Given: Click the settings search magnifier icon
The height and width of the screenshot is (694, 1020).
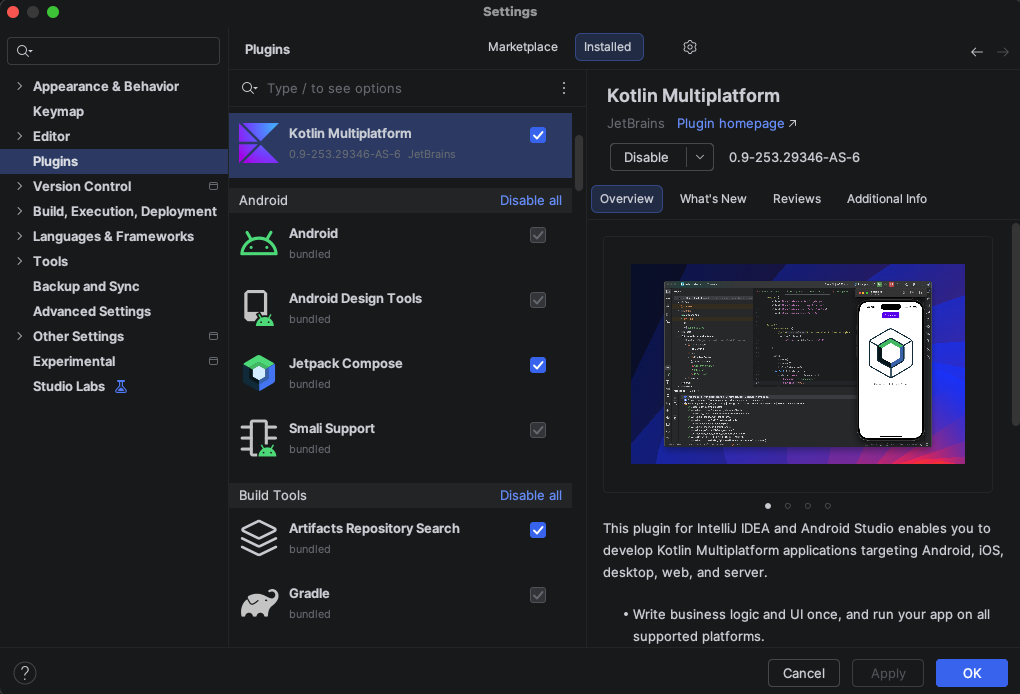Looking at the screenshot, I should tap(24, 51).
